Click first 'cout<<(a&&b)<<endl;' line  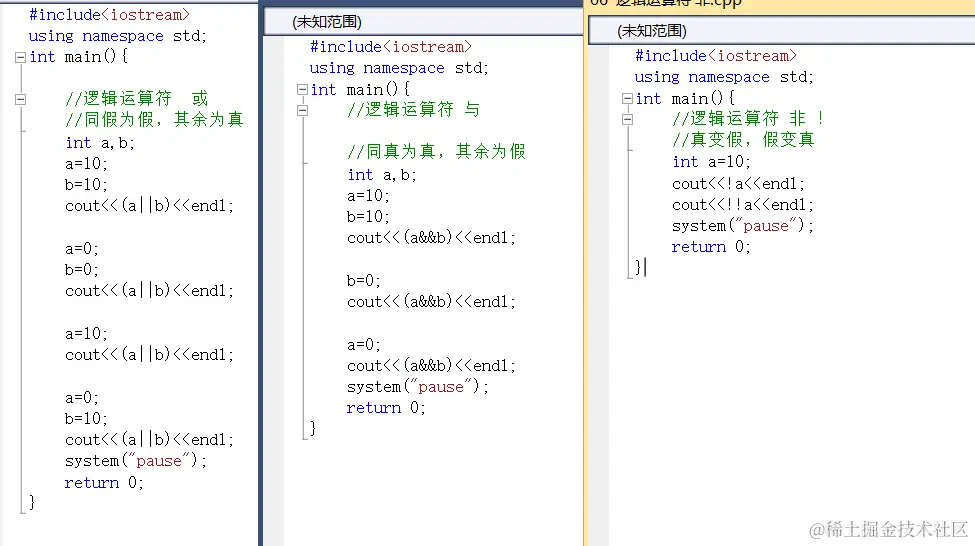tap(432, 238)
